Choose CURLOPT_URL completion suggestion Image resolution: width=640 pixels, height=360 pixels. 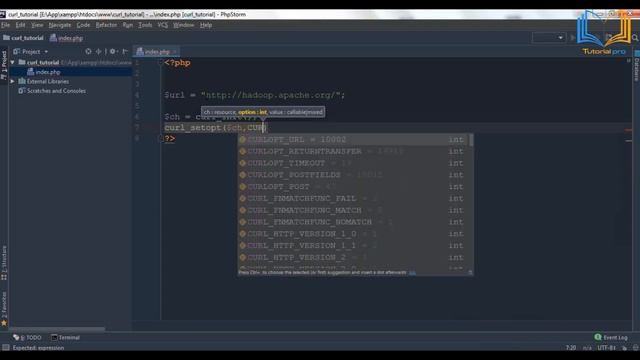(x=353, y=140)
